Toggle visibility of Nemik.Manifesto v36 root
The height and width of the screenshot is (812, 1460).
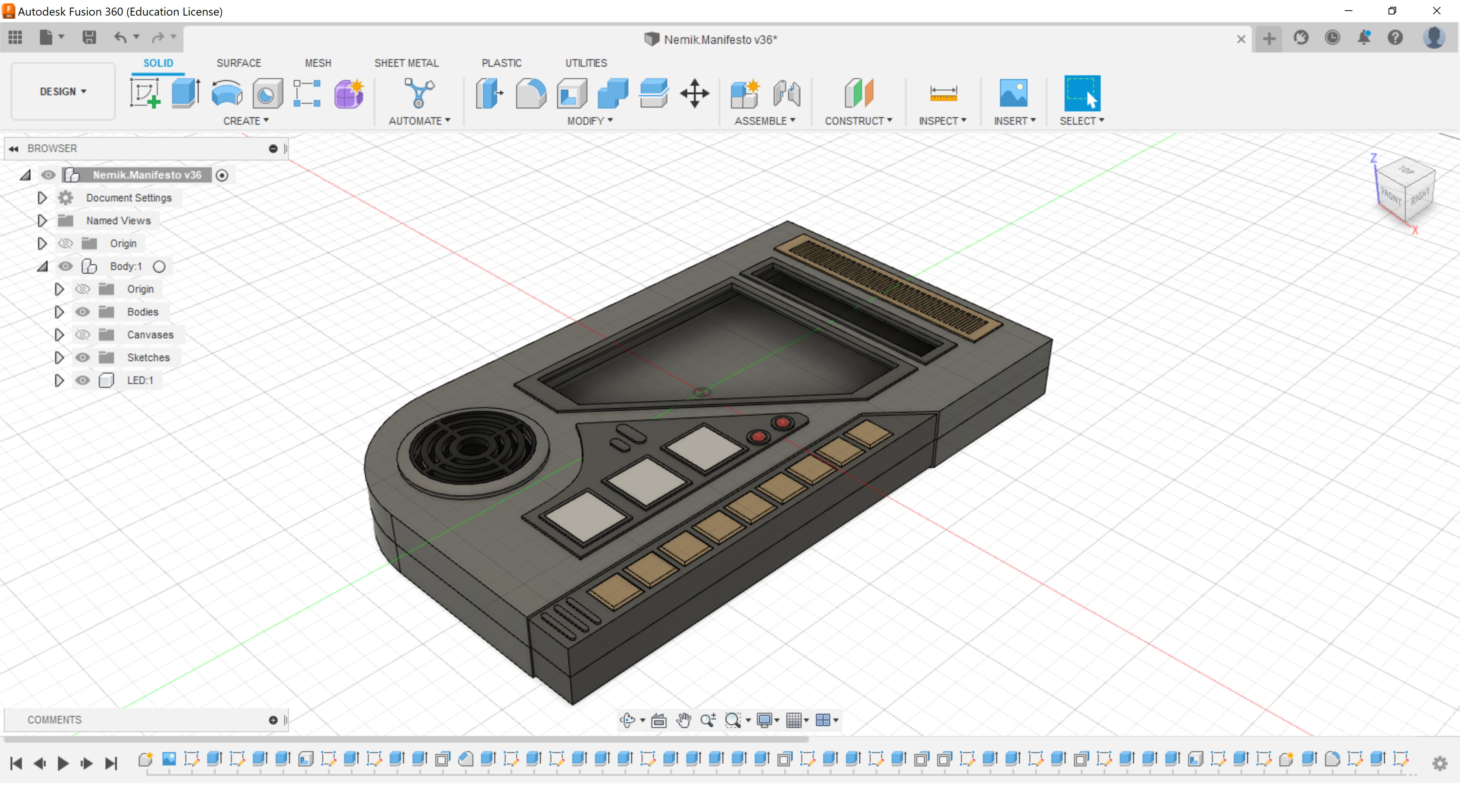coord(48,175)
